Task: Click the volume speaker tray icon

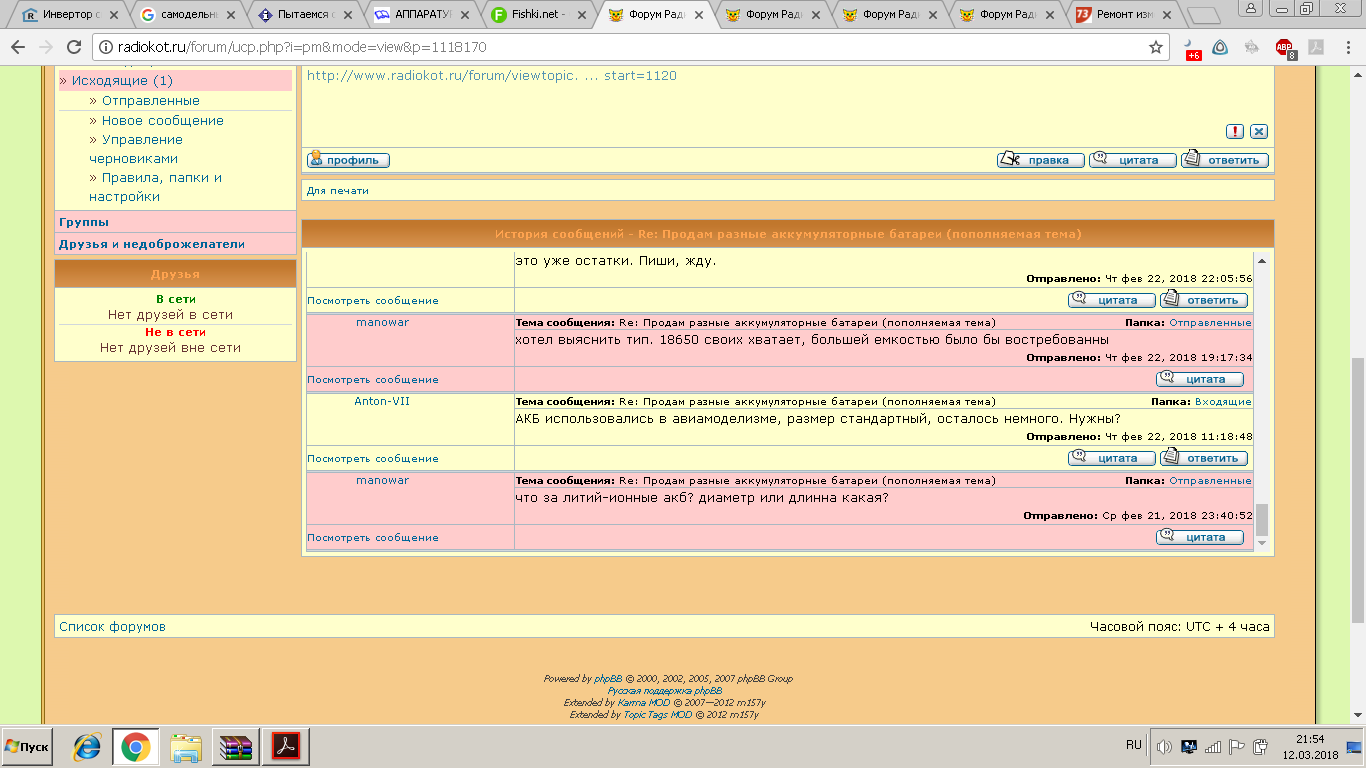Action: click(x=1164, y=747)
